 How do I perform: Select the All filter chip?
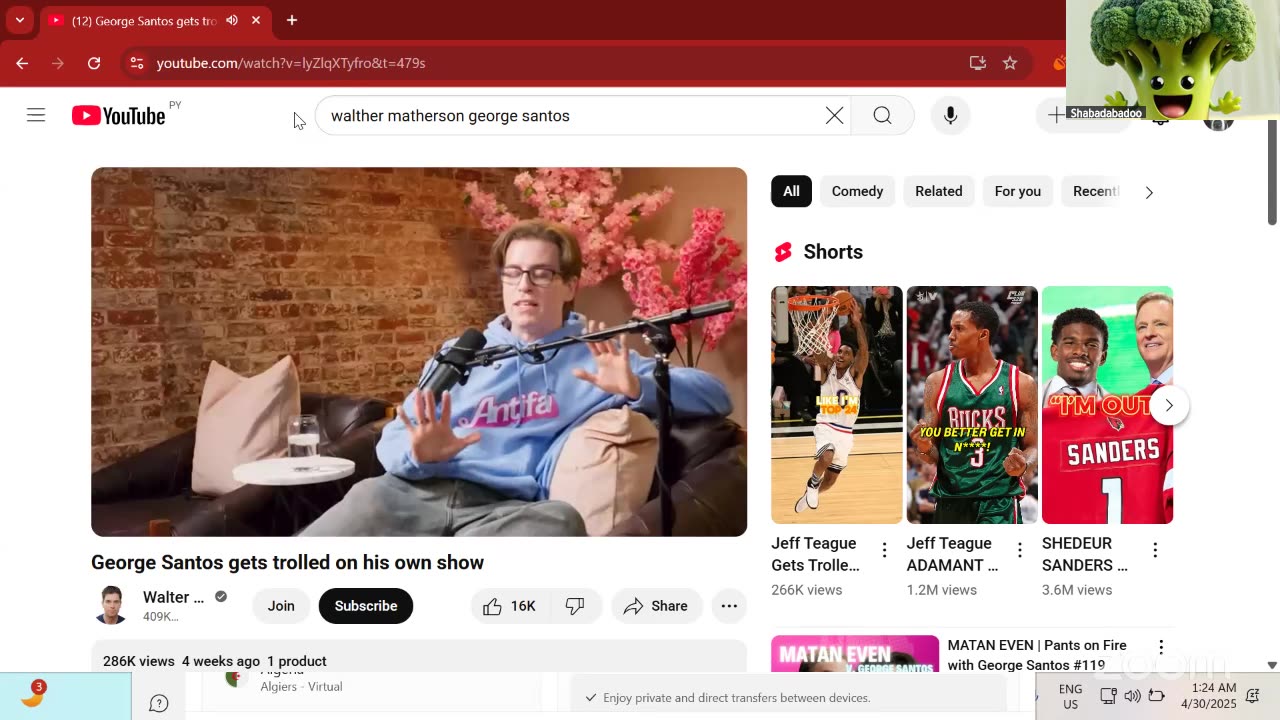click(791, 191)
